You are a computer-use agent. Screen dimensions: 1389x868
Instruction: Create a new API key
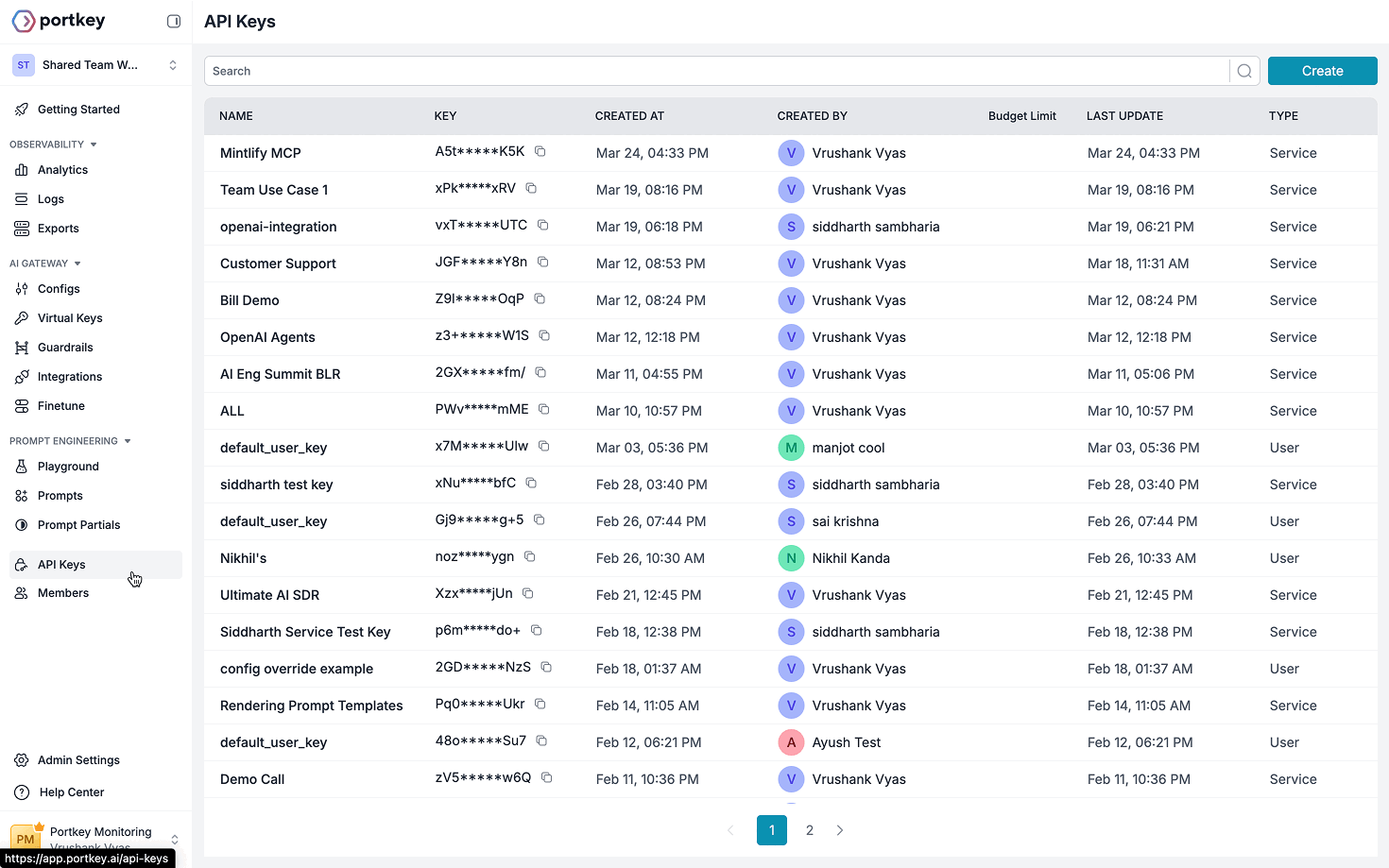(x=1322, y=71)
